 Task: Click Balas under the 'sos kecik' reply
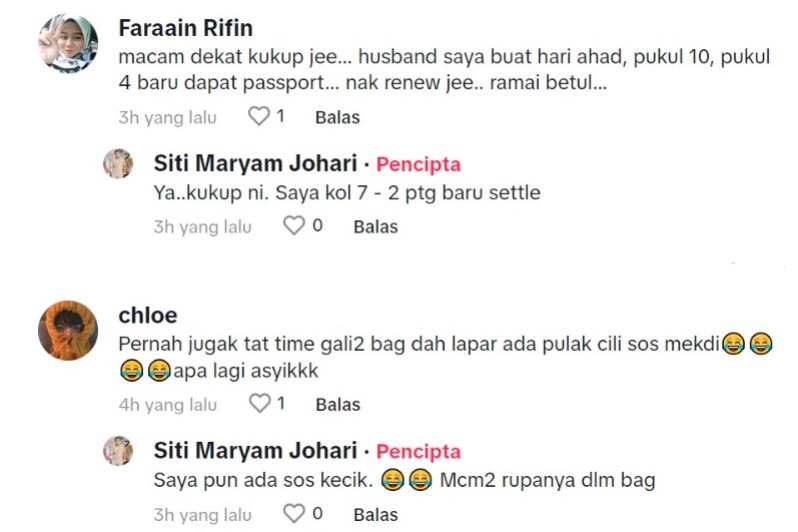point(376,515)
